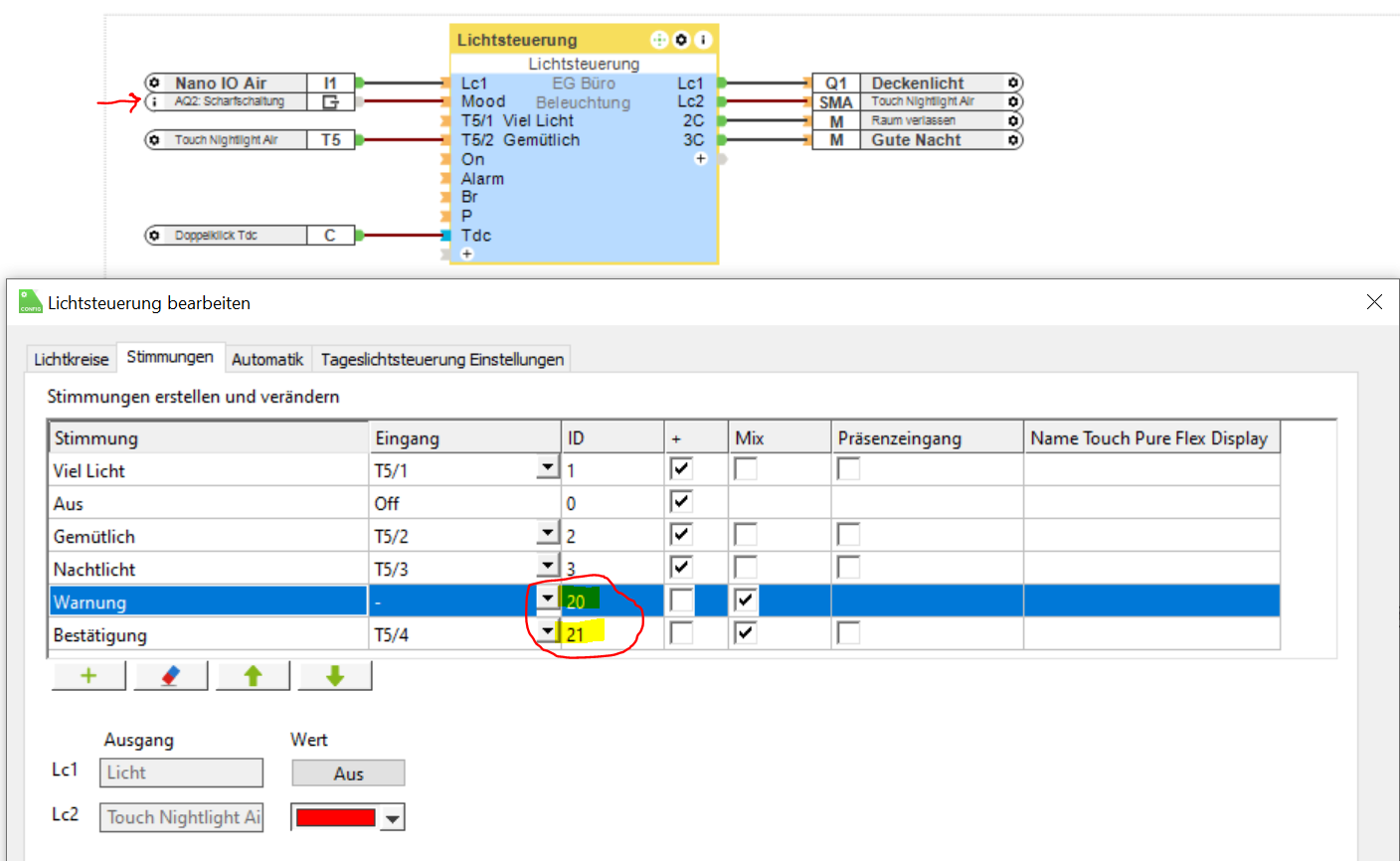Screen dimensions: 1400x861
Task: Expand the Eingang dropdown for Gemütlich
Action: [x=547, y=534]
